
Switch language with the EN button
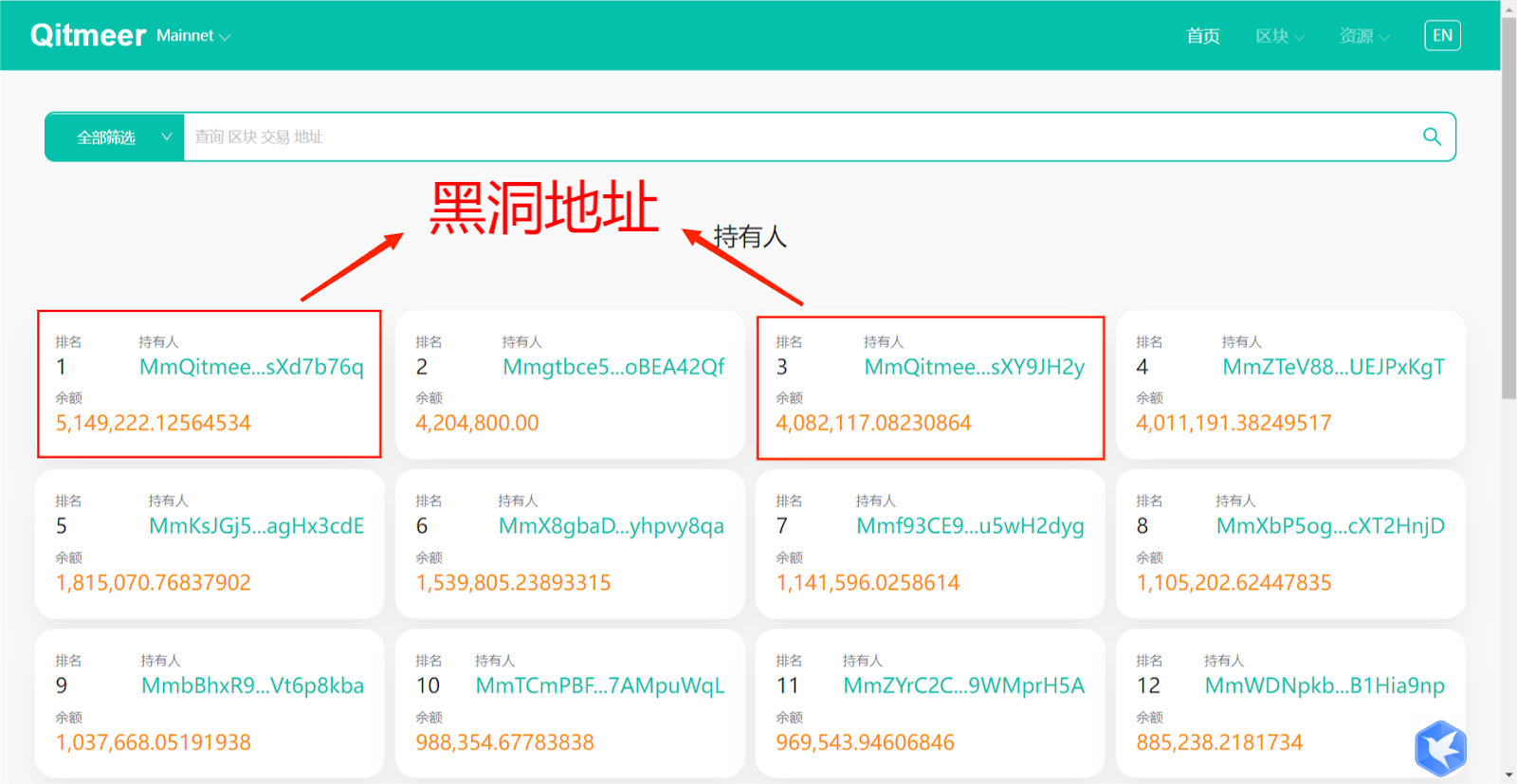coord(1442,36)
